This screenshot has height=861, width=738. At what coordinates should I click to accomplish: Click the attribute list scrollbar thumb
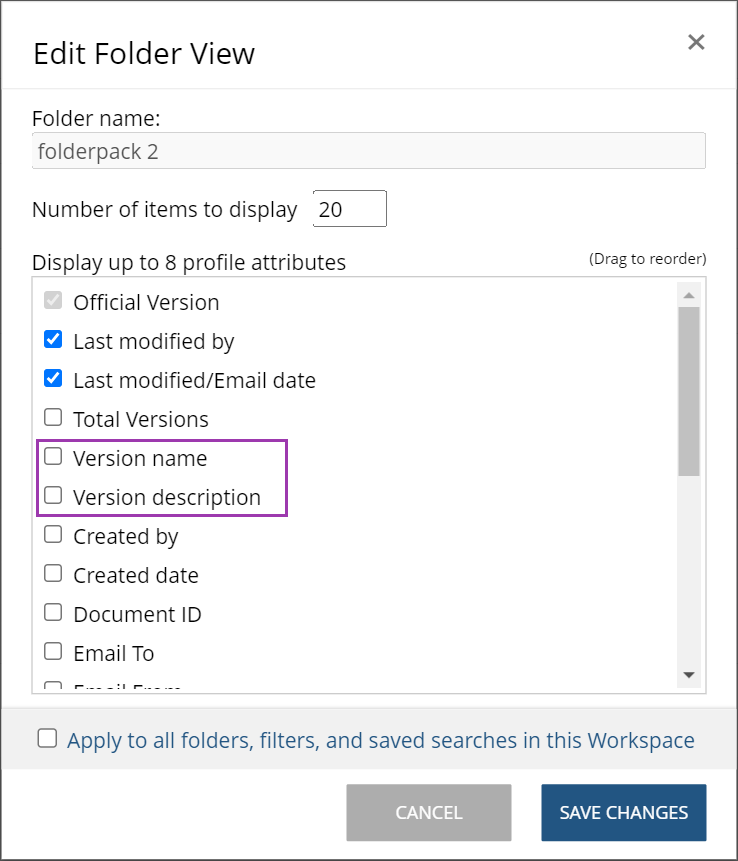[688, 390]
